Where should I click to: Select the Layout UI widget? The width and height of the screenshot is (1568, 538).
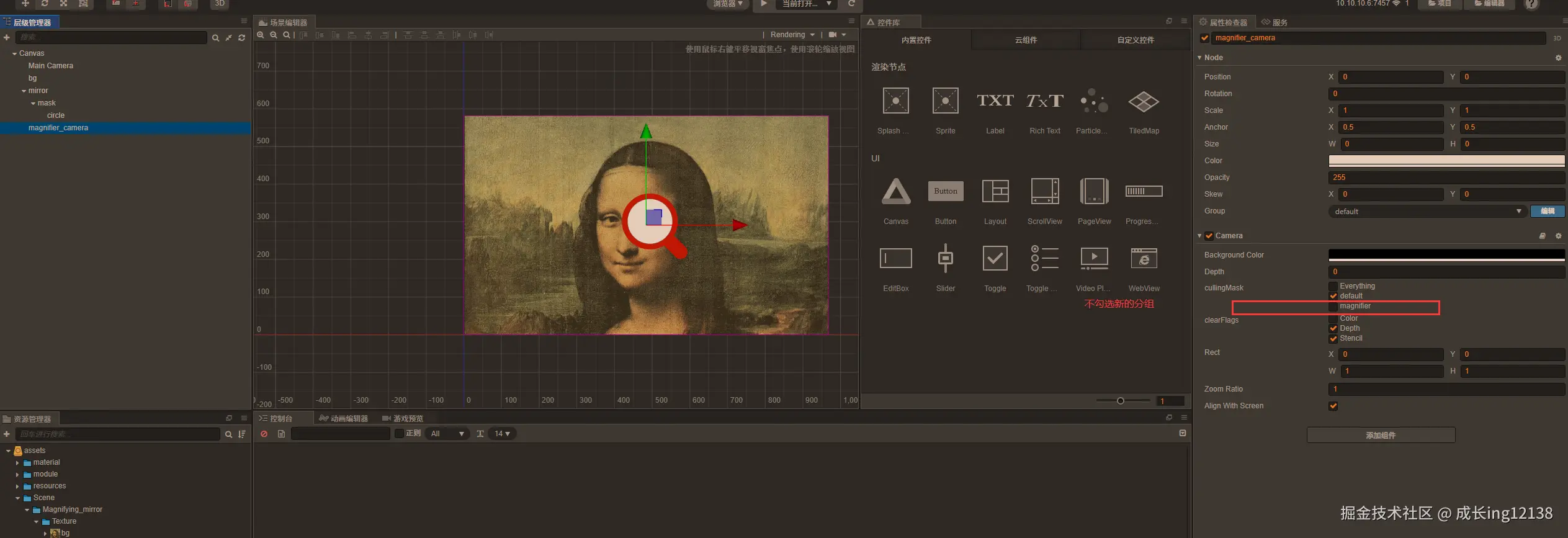995,191
